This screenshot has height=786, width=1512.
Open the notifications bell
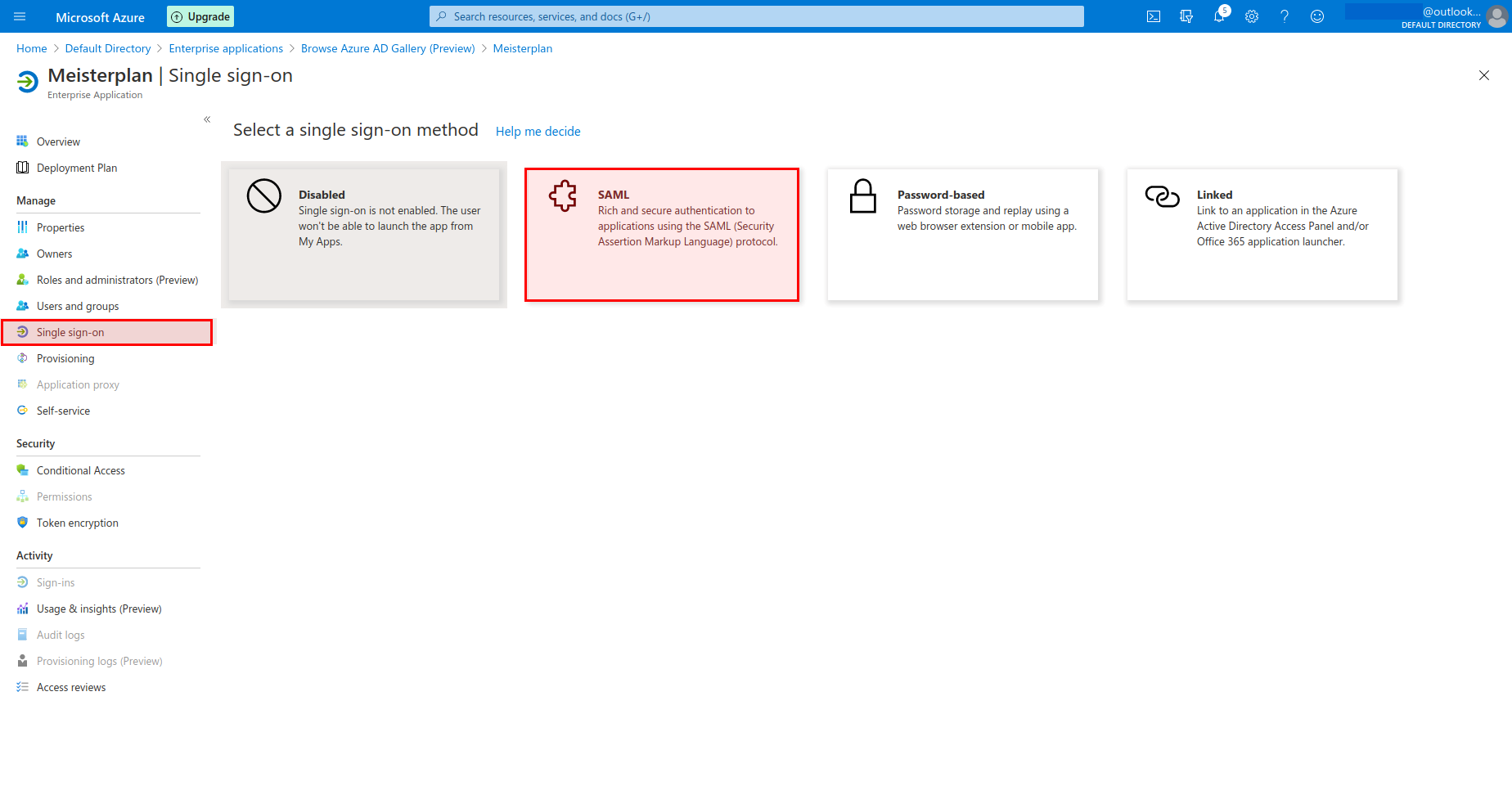[x=1219, y=16]
